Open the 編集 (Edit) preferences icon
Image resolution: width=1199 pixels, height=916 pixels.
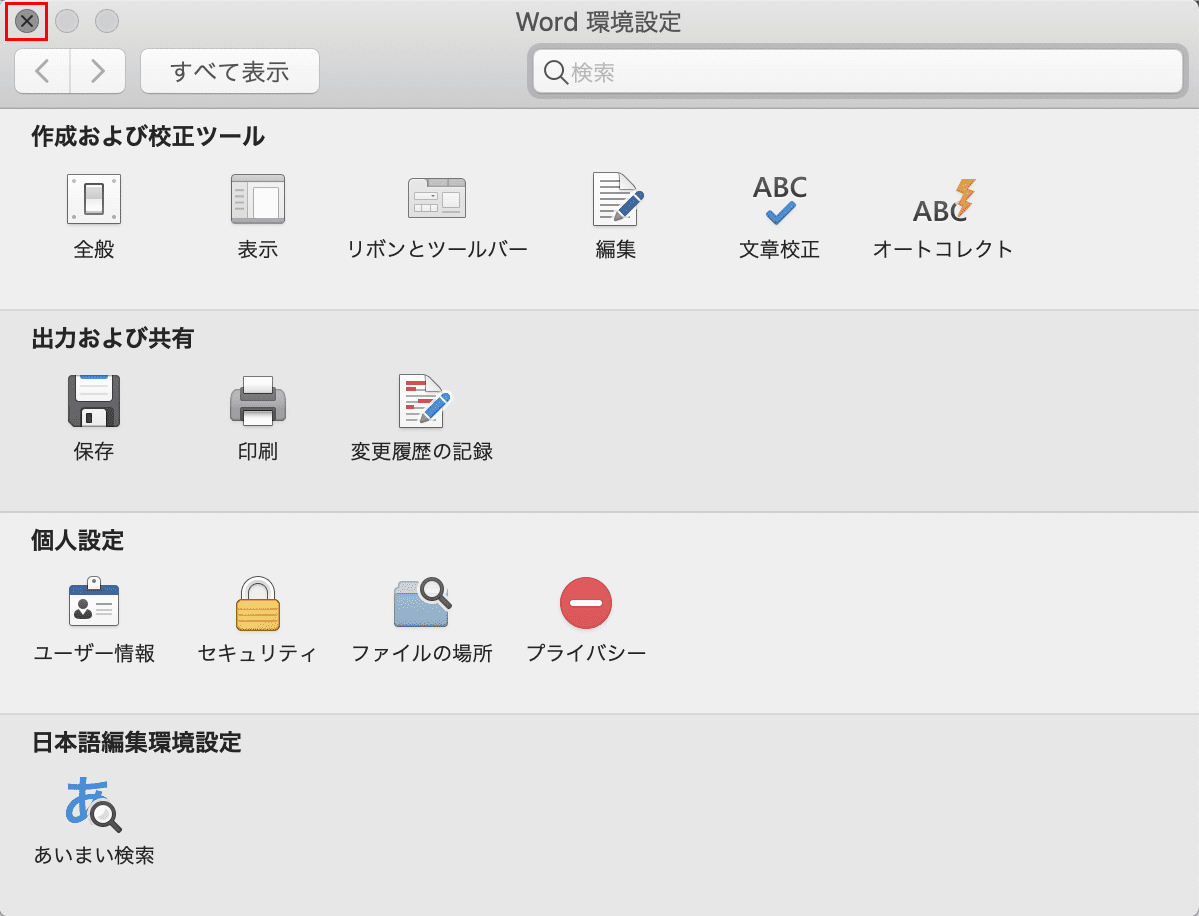[x=617, y=200]
